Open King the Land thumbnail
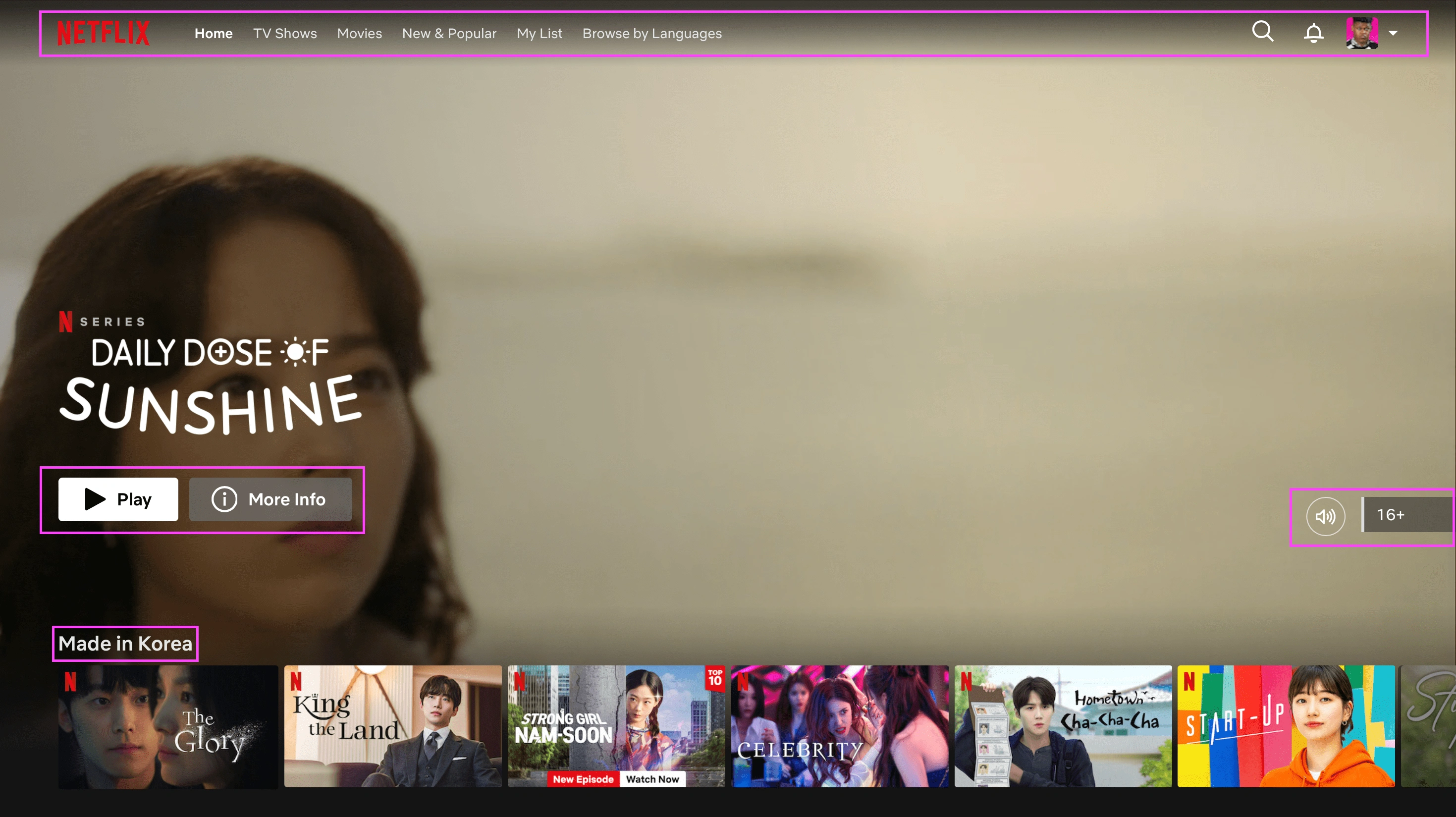This screenshot has height=817, width=1456. tap(393, 726)
